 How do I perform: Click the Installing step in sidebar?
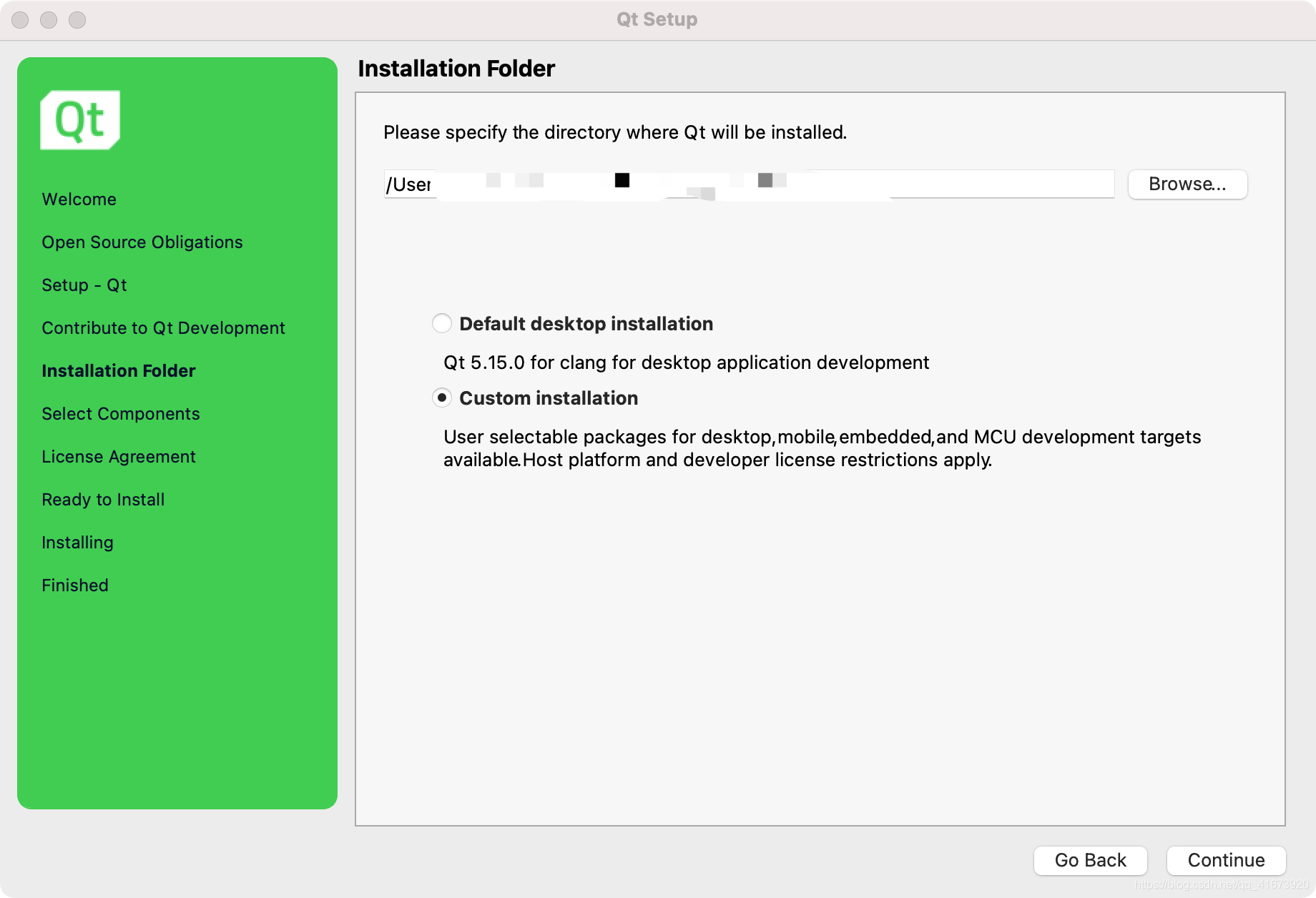(x=77, y=542)
